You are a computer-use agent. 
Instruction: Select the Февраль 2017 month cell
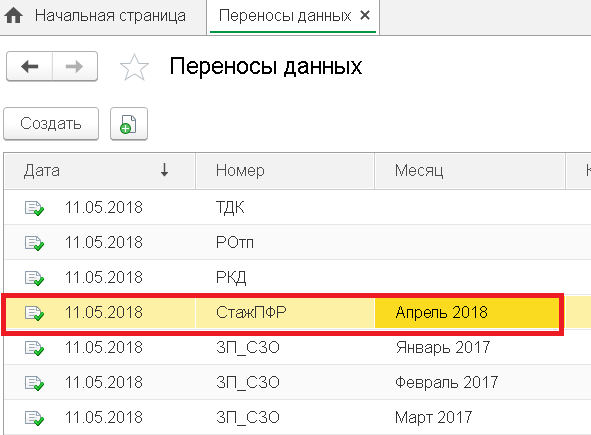pos(470,383)
